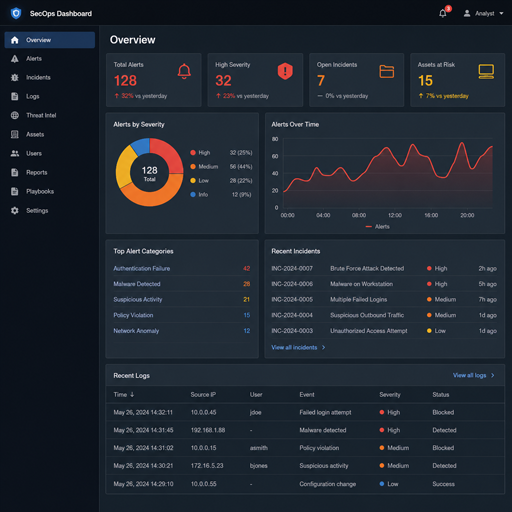The height and width of the screenshot is (512, 512).
Task: Toggle the Alerts series legend in the chart
Action: 377,227
